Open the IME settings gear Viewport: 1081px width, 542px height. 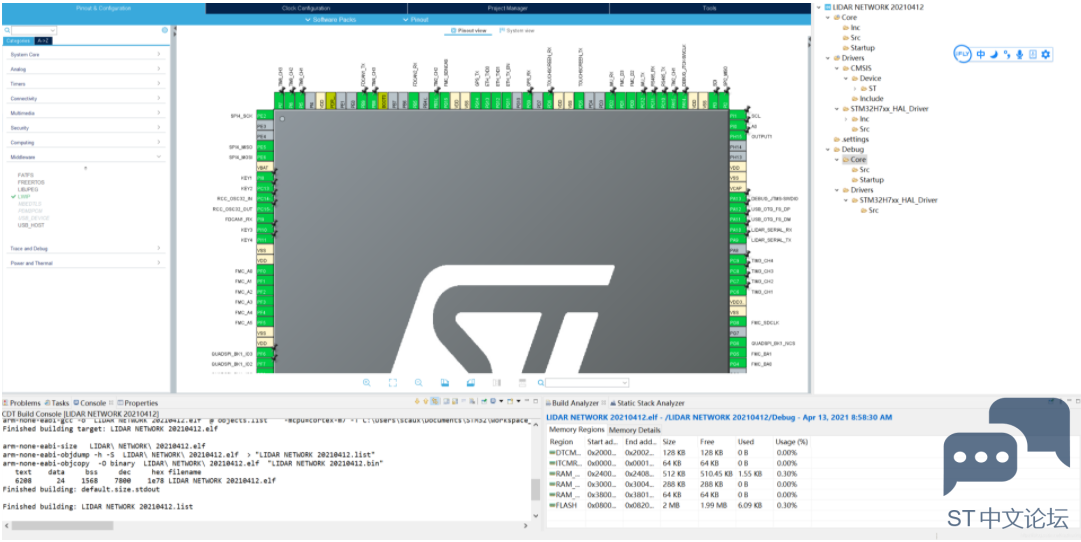[1046, 54]
